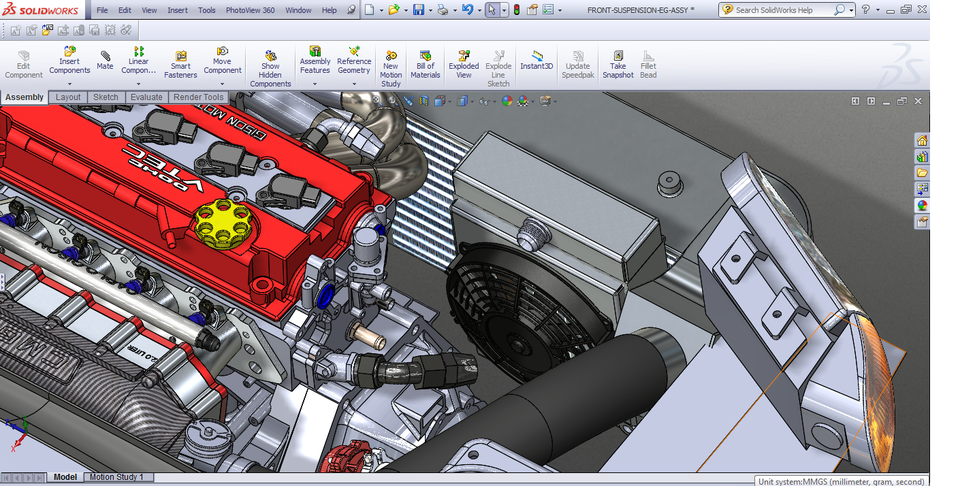This screenshot has height=486, width=960.
Task: Switch to the Evaluate tab
Action: 146,97
